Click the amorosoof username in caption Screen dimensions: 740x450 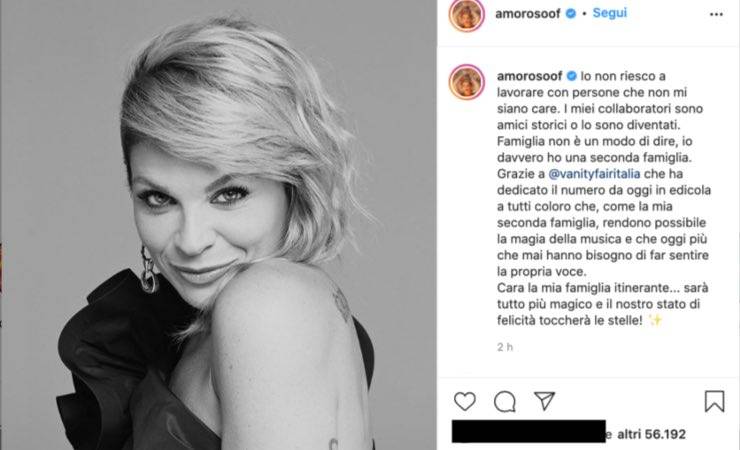pyautogui.click(x=530, y=76)
